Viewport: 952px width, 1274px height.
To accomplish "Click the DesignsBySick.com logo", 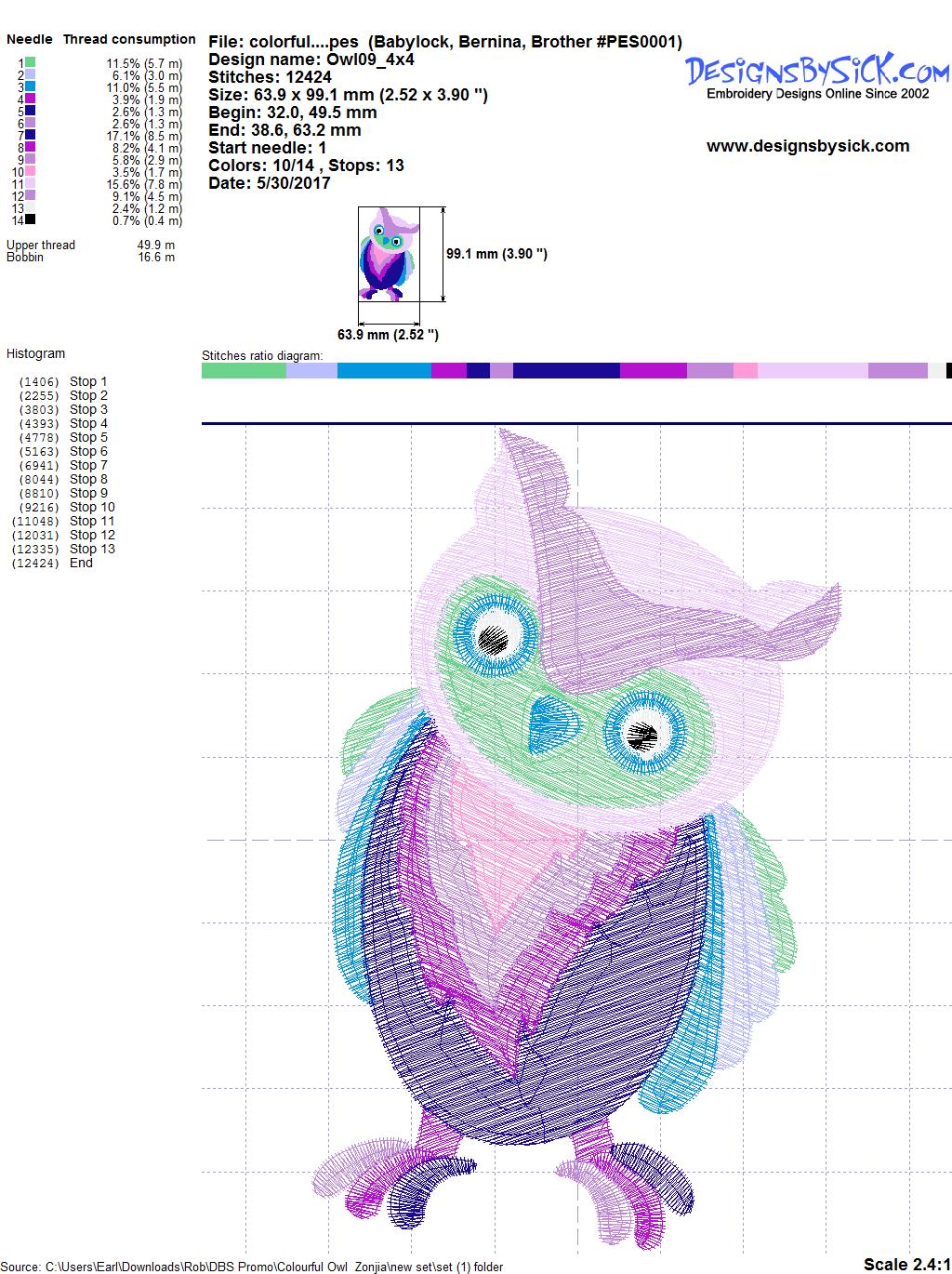I will [816, 71].
